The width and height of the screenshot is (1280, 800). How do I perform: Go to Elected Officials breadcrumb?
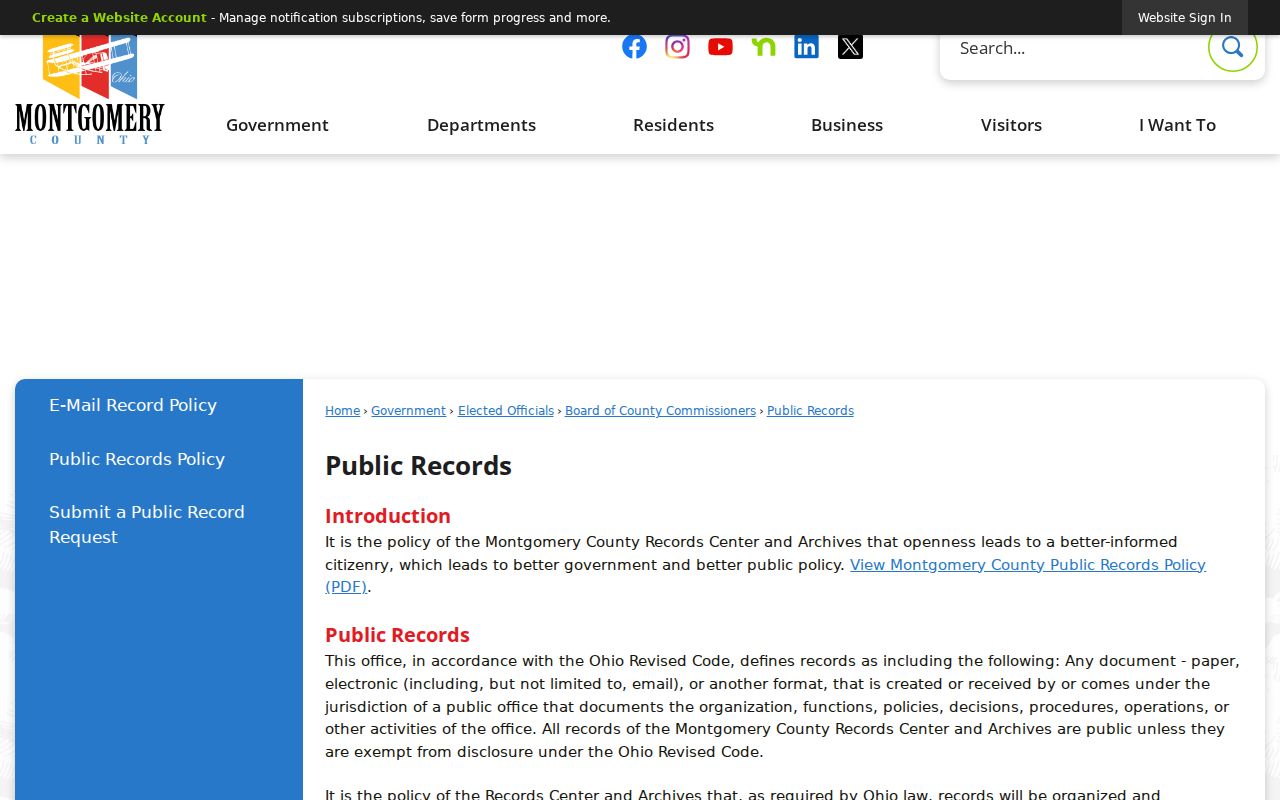(x=506, y=411)
